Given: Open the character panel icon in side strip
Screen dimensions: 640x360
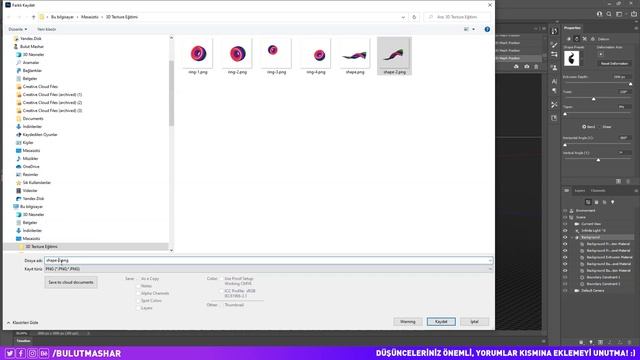Looking at the screenshot, I should [554, 81].
